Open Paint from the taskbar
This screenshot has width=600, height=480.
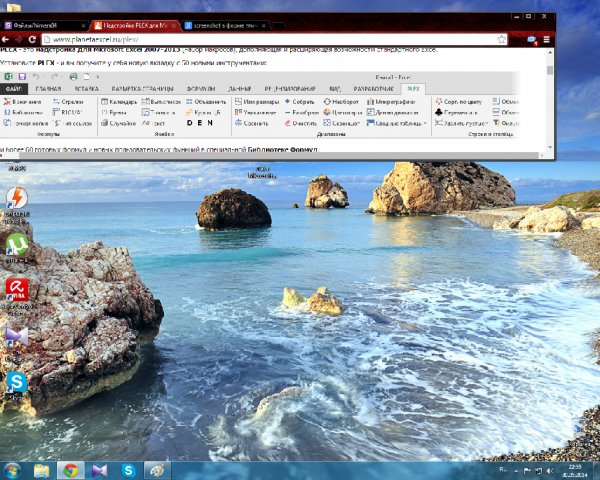click(x=157, y=471)
